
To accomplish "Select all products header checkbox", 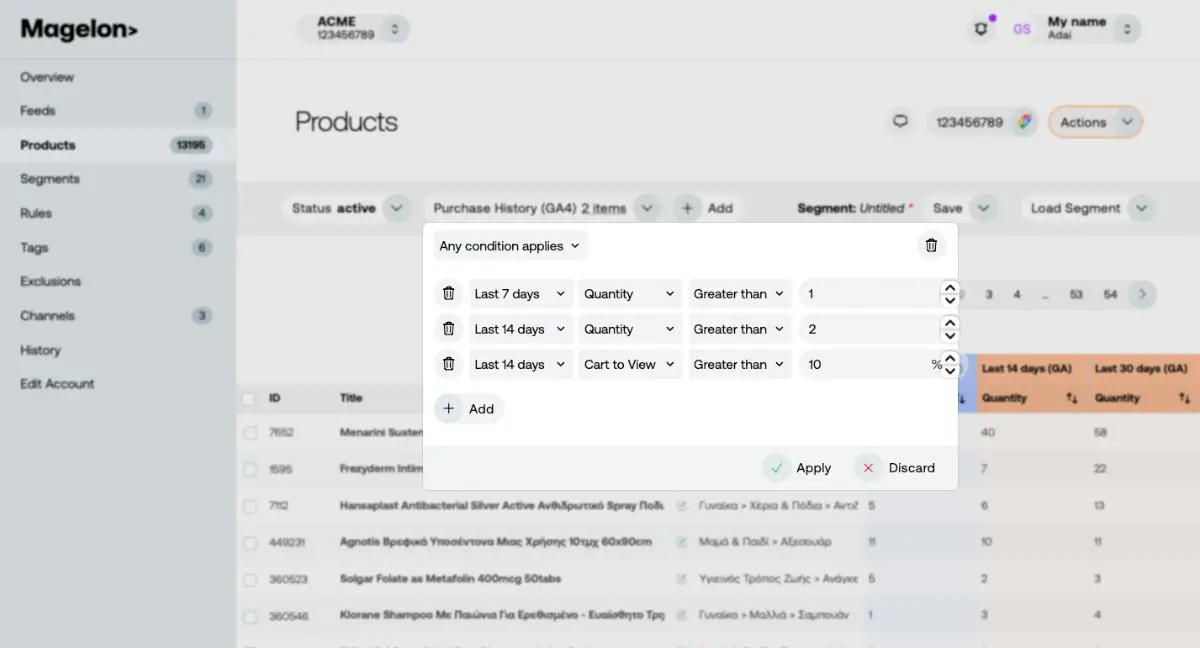I will (248, 398).
